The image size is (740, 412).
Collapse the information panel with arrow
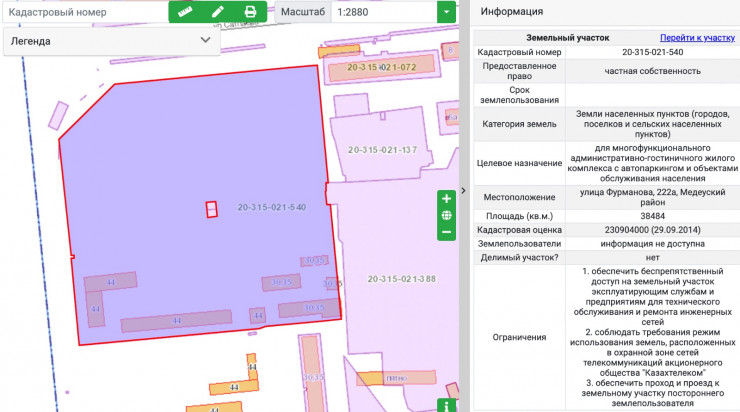(x=463, y=190)
